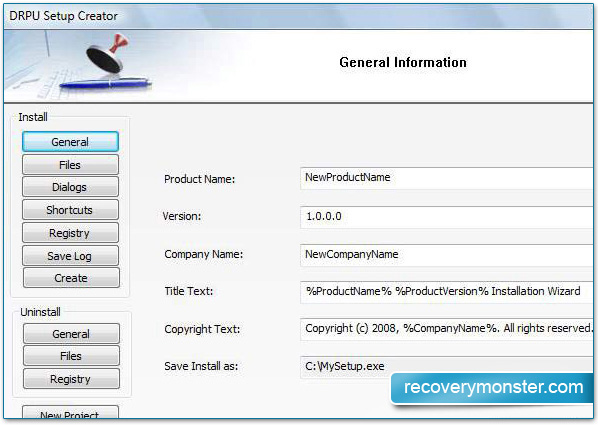Image resolution: width=598 pixels, height=425 pixels.
Task: Open the Install Registry section
Action: pyautogui.click(x=70, y=233)
